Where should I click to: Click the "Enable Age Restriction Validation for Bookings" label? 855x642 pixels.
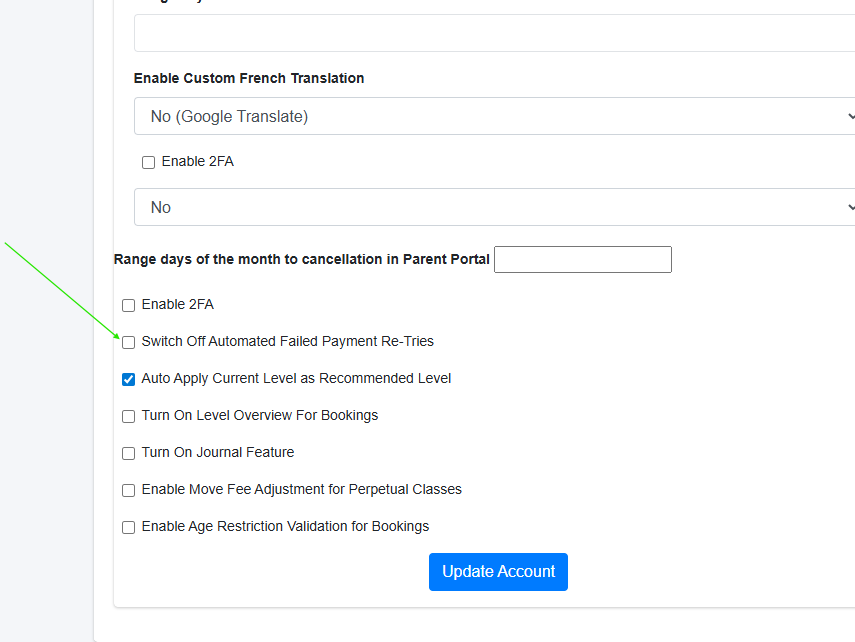285,526
